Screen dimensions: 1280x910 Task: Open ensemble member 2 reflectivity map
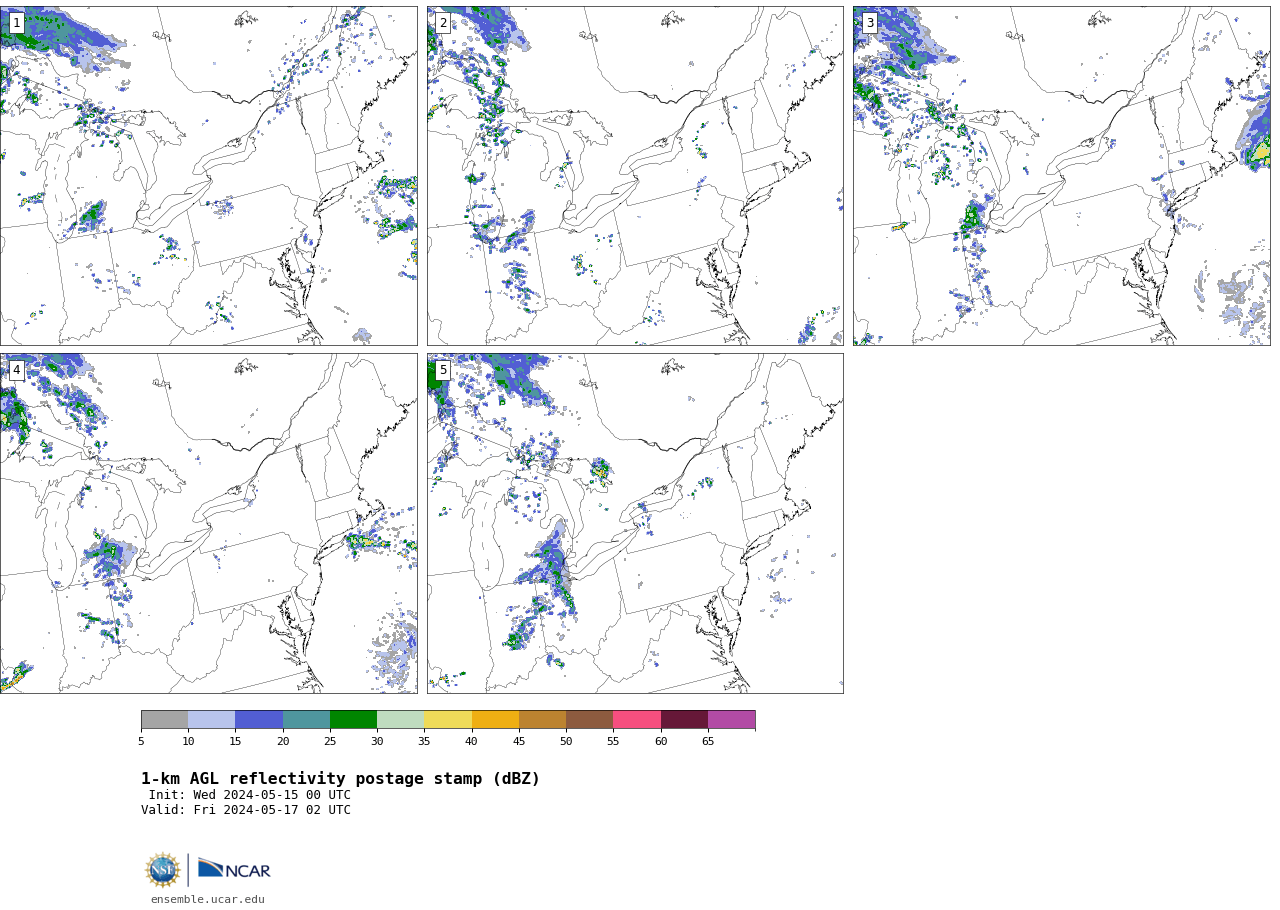click(x=635, y=176)
